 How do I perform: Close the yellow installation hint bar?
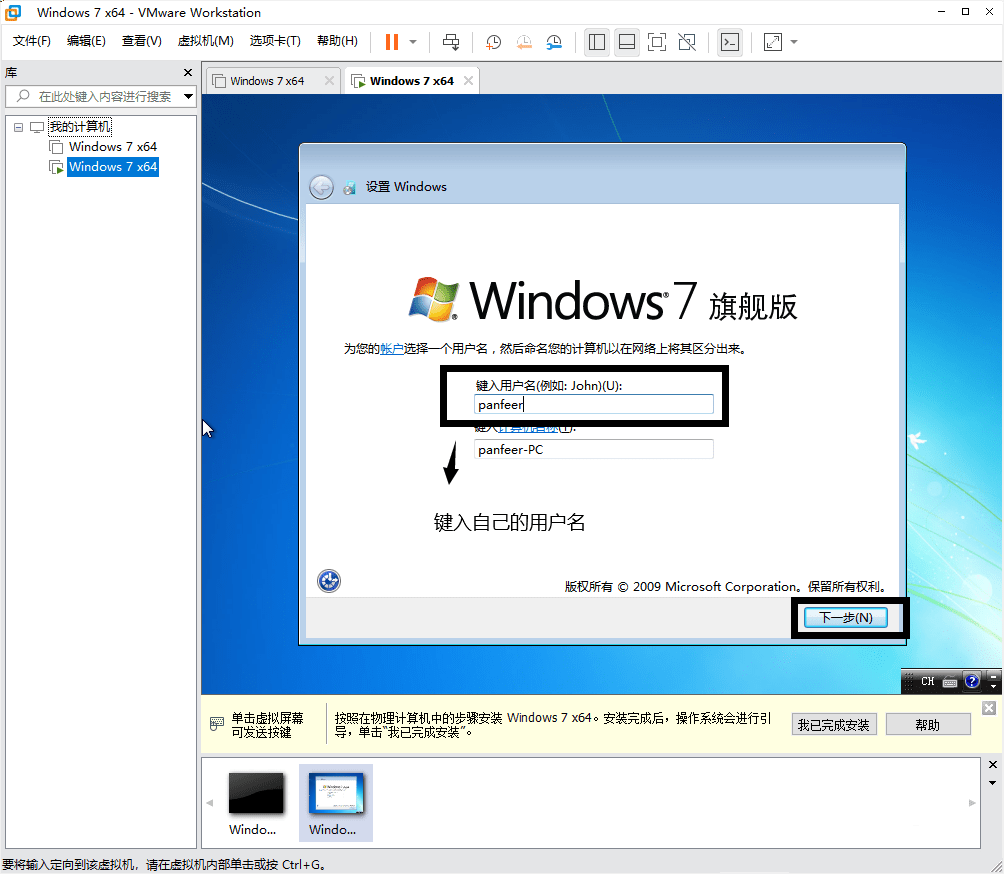pyautogui.click(x=989, y=708)
